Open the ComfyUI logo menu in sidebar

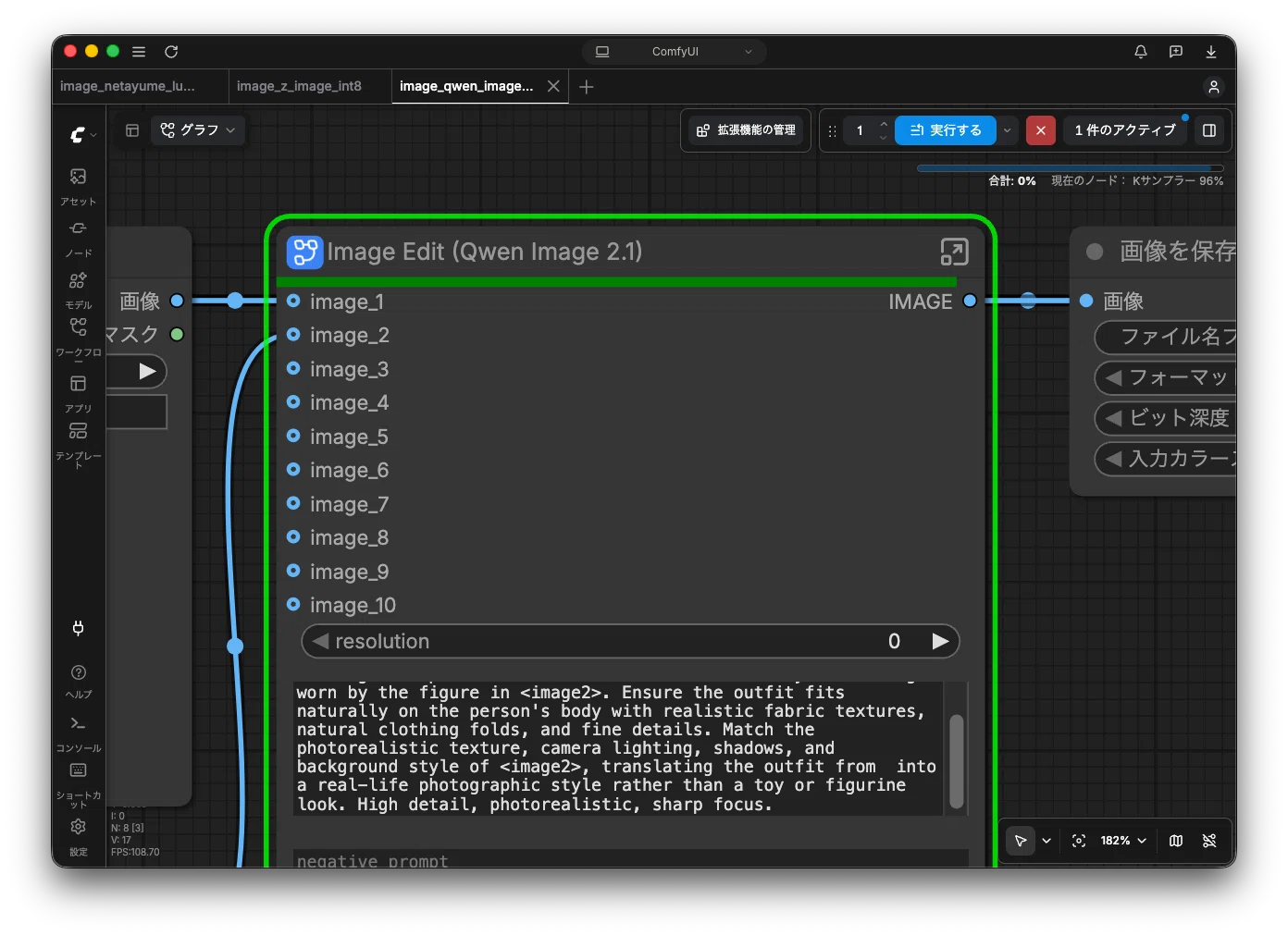[83, 135]
